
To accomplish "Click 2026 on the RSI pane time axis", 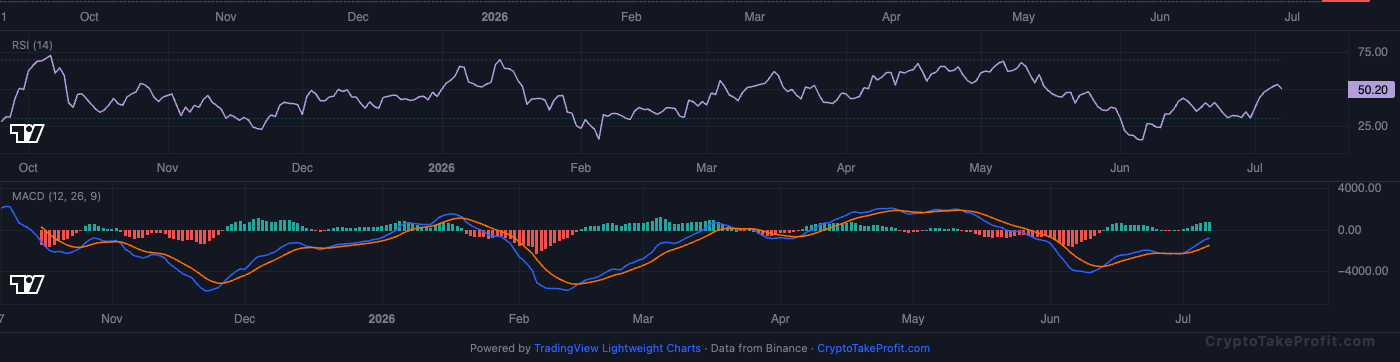I will [x=440, y=168].
